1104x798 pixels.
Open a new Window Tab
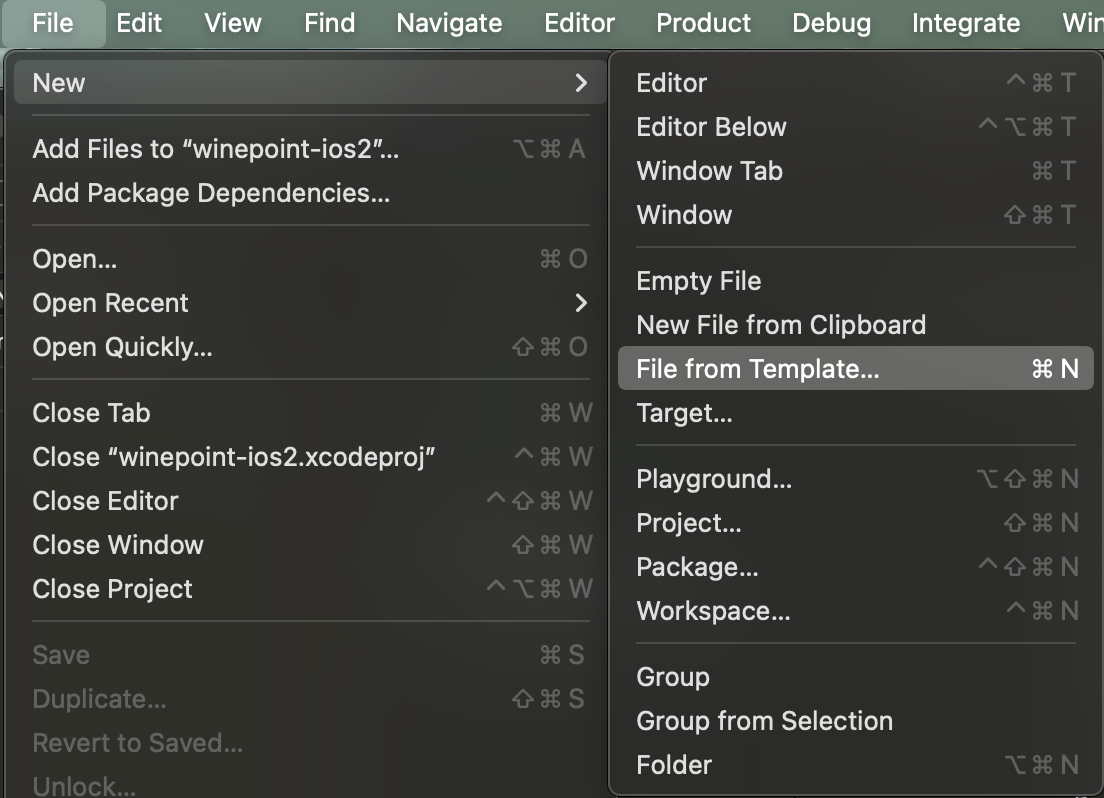(709, 171)
